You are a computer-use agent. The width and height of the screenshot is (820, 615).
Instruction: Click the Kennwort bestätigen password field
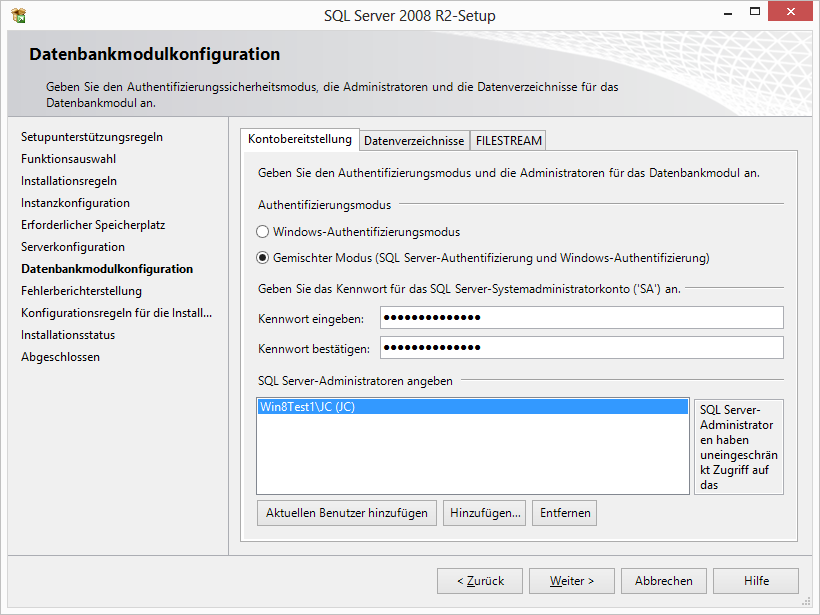pyautogui.click(x=582, y=347)
